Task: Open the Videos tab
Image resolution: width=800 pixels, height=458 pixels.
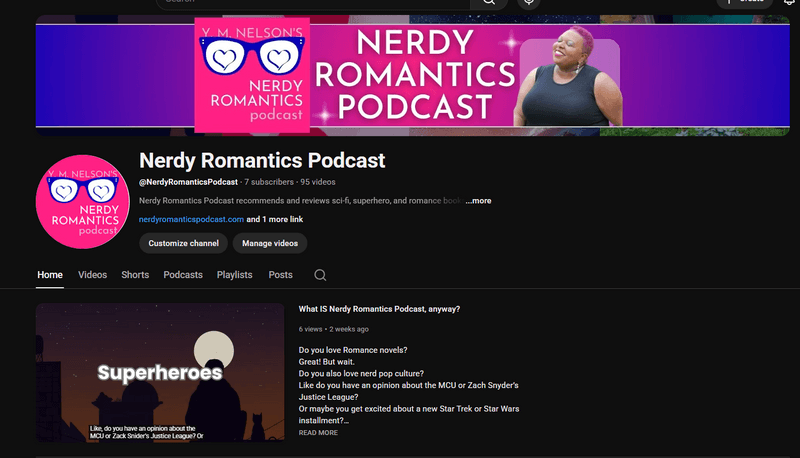Action: [x=92, y=275]
